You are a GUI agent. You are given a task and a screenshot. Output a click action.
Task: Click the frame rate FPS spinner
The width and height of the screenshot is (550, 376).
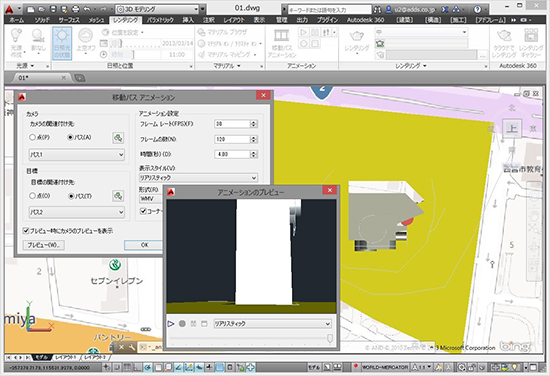tap(254, 124)
